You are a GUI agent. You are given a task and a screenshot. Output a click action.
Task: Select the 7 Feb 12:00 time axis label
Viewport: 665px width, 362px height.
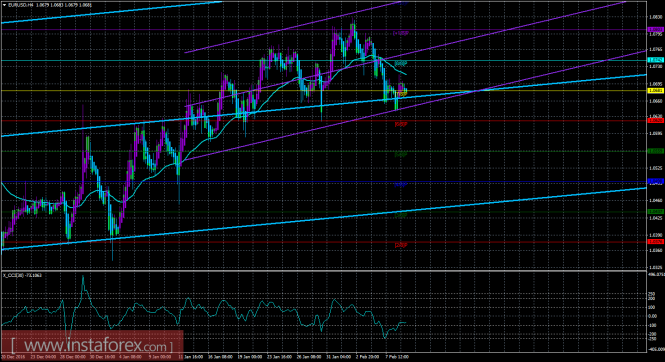(397, 357)
